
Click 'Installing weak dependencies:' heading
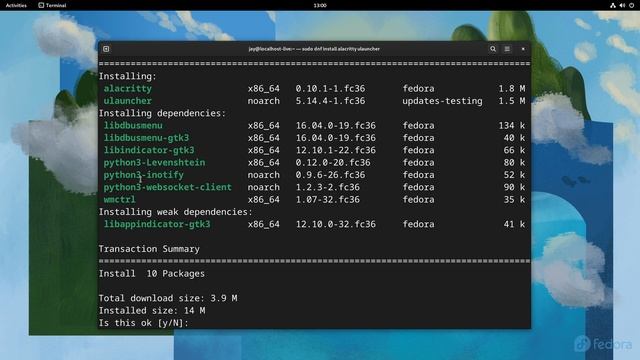coord(176,212)
